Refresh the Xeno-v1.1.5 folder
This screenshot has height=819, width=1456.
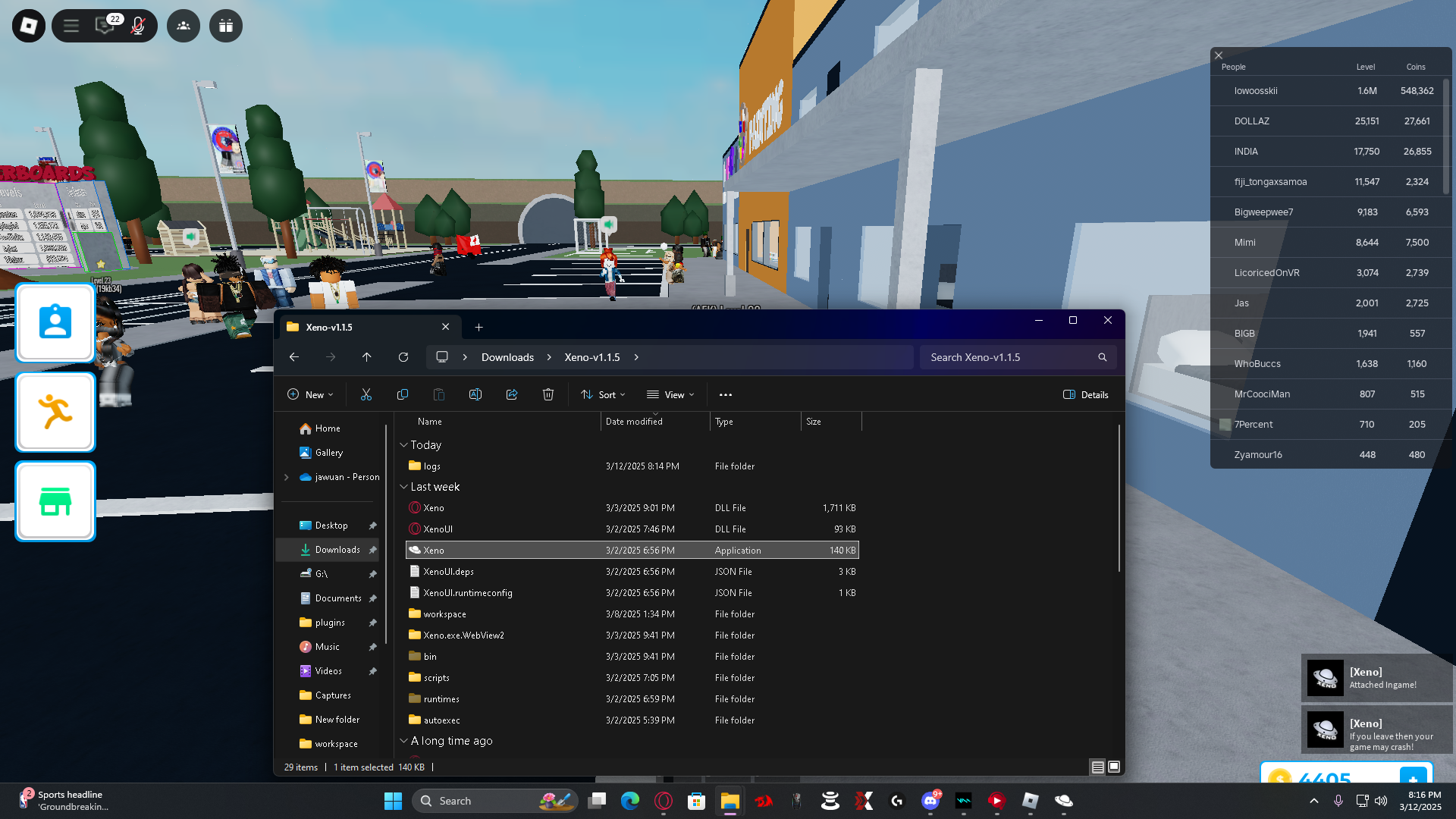[x=403, y=357]
